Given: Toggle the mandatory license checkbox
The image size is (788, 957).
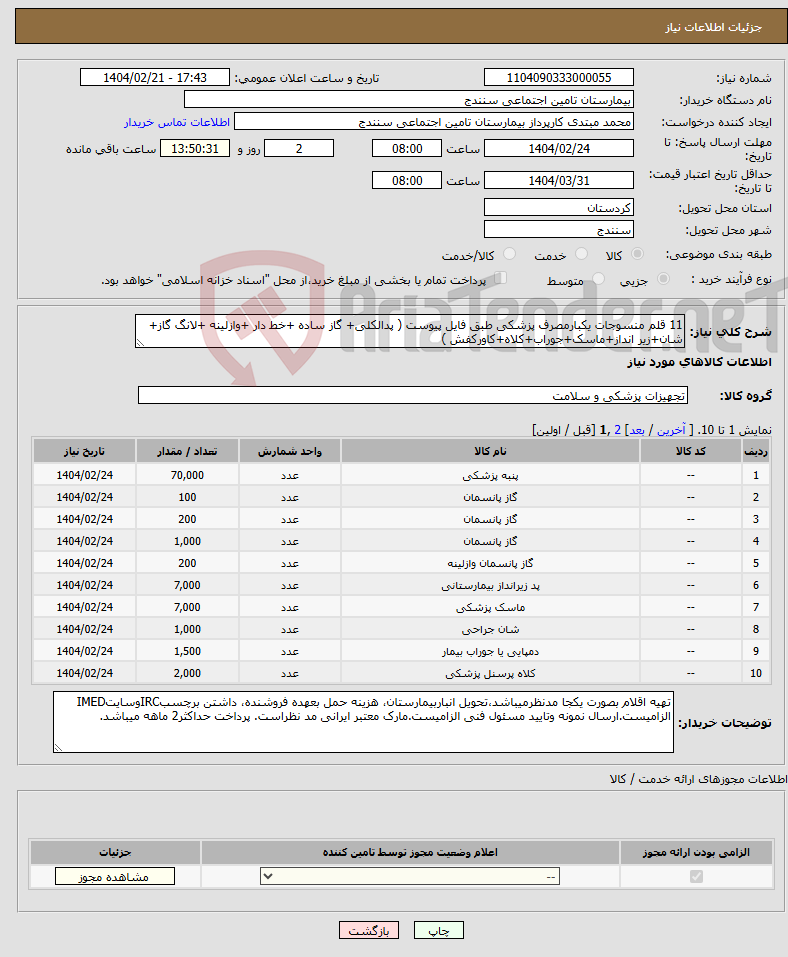Looking at the screenshot, I should coord(696,876).
